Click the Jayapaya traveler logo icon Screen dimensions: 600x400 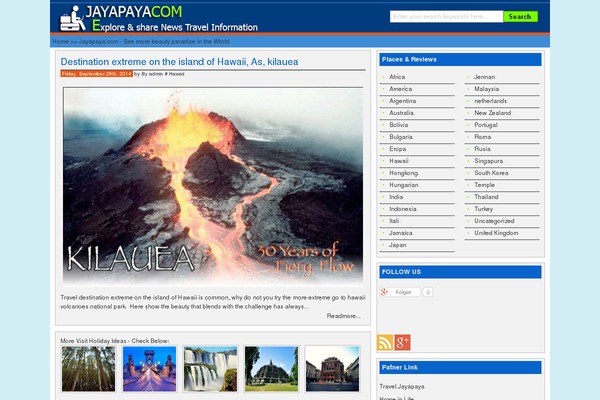(72, 18)
